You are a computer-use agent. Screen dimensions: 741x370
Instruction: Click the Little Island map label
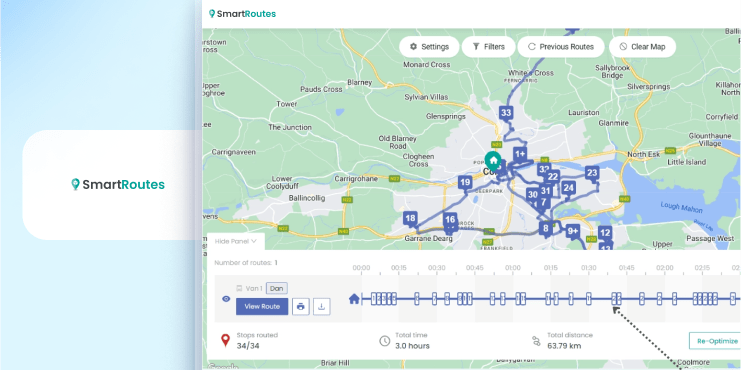[x=687, y=162]
